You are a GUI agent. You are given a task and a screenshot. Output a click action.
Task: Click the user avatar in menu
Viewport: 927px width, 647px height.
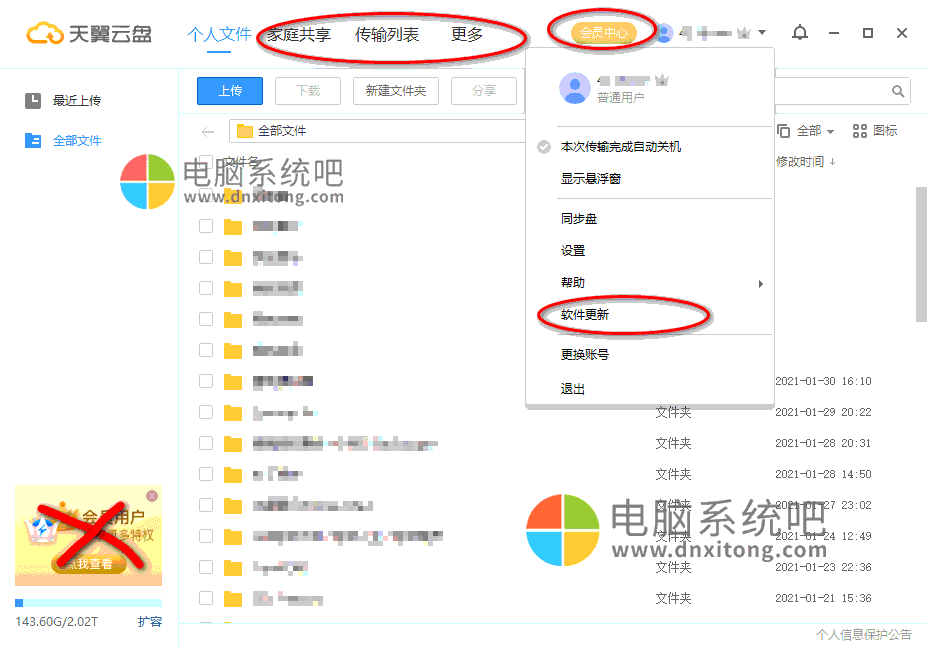(575, 88)
